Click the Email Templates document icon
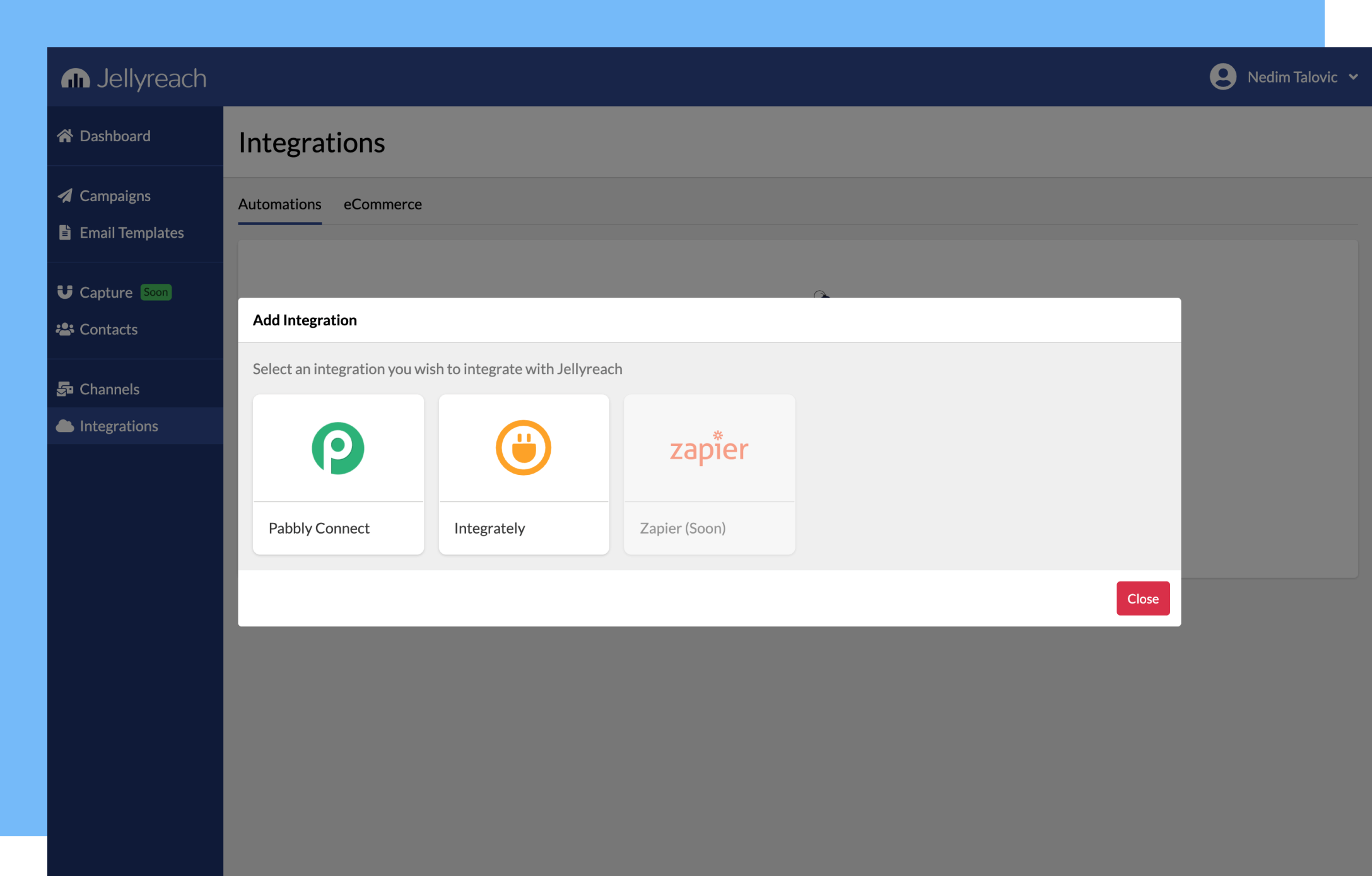1372x876 pixels. pos(65,232)
